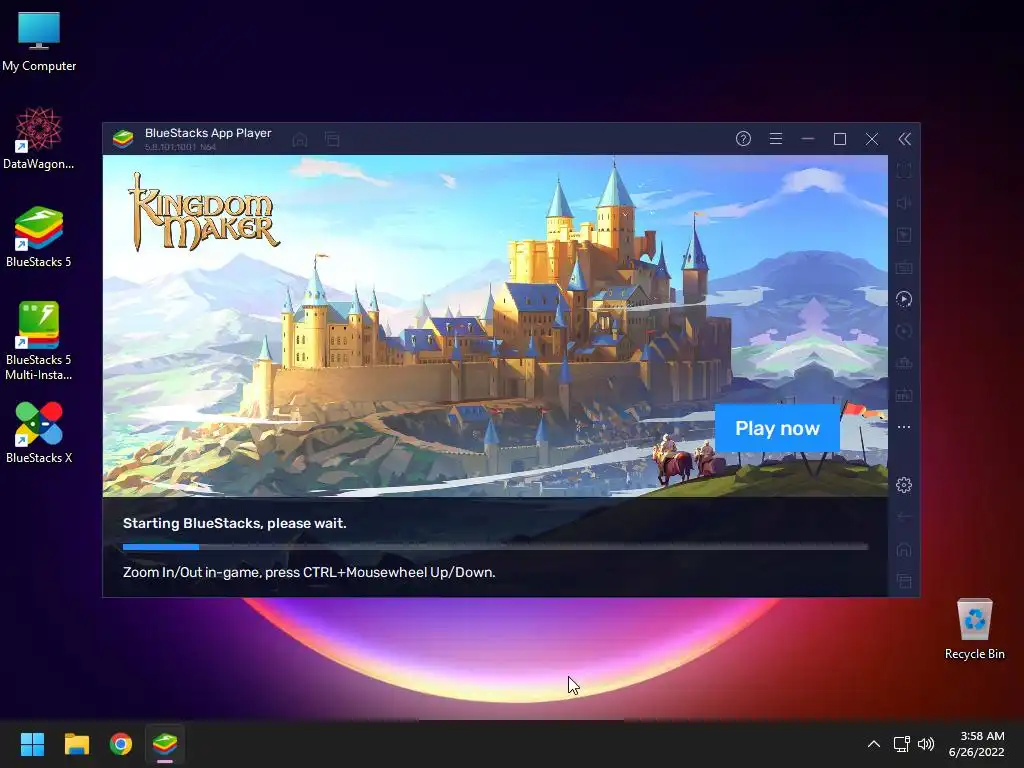Open Google Chrome from taskbar
This screenshot has width=1024, height=768.
pos(121,744)
